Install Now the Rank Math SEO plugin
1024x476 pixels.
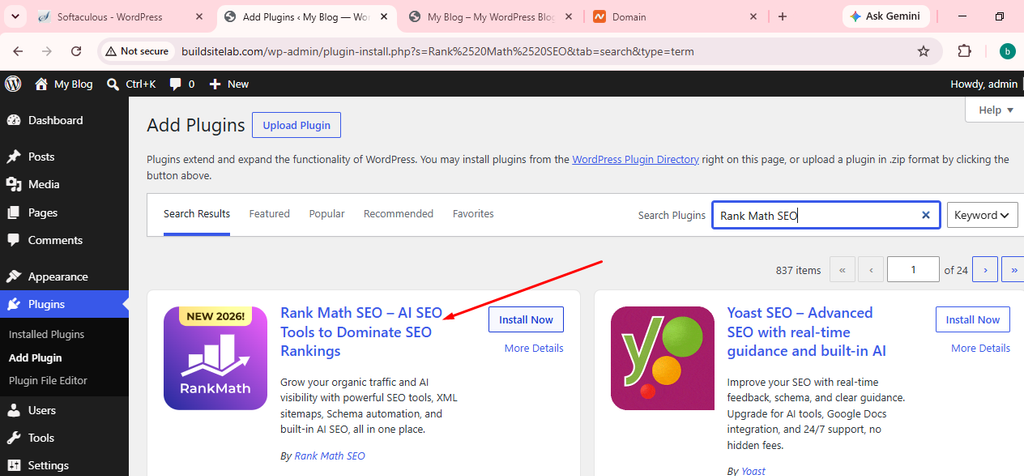[526, 320]
